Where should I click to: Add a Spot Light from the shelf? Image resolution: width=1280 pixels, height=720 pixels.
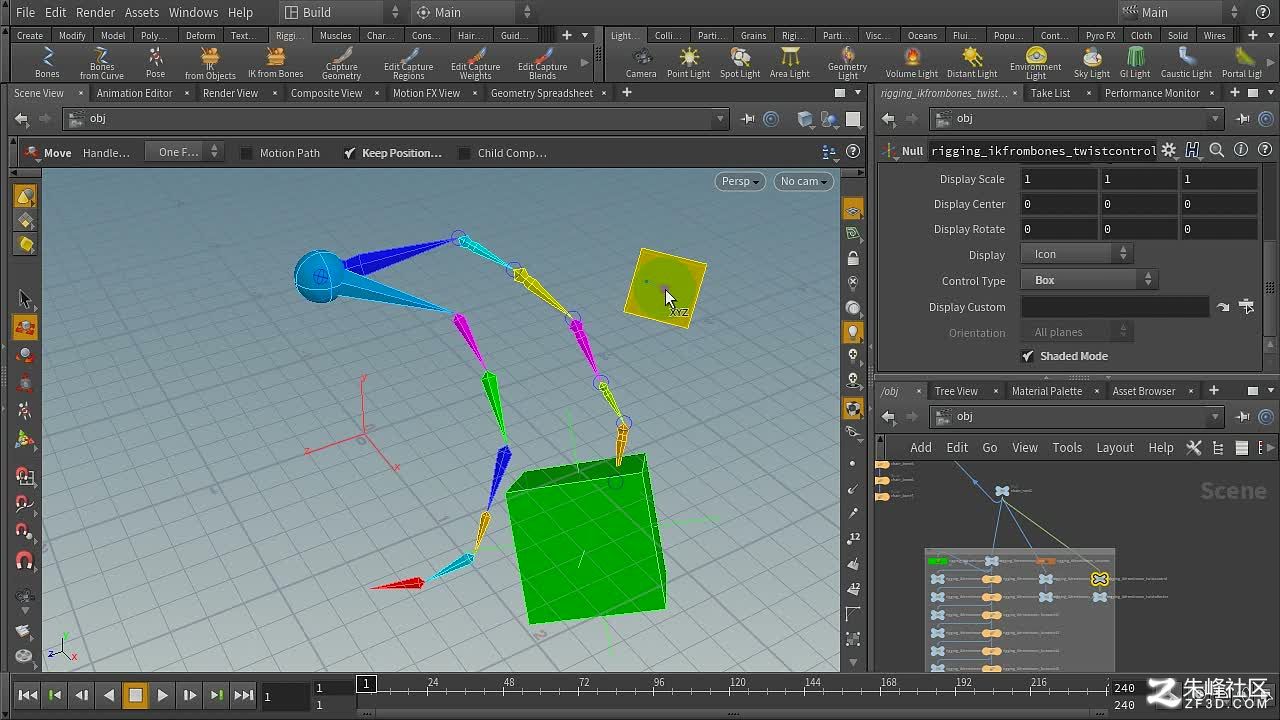740,63
